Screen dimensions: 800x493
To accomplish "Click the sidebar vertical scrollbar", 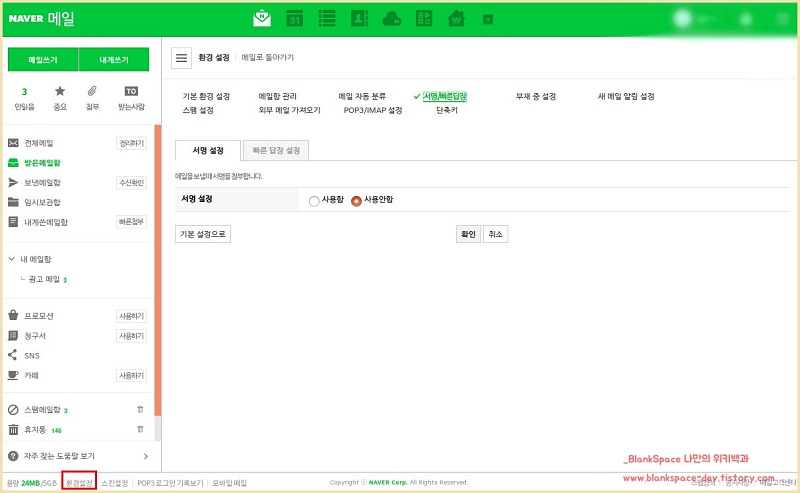I will tap(158, 270).
